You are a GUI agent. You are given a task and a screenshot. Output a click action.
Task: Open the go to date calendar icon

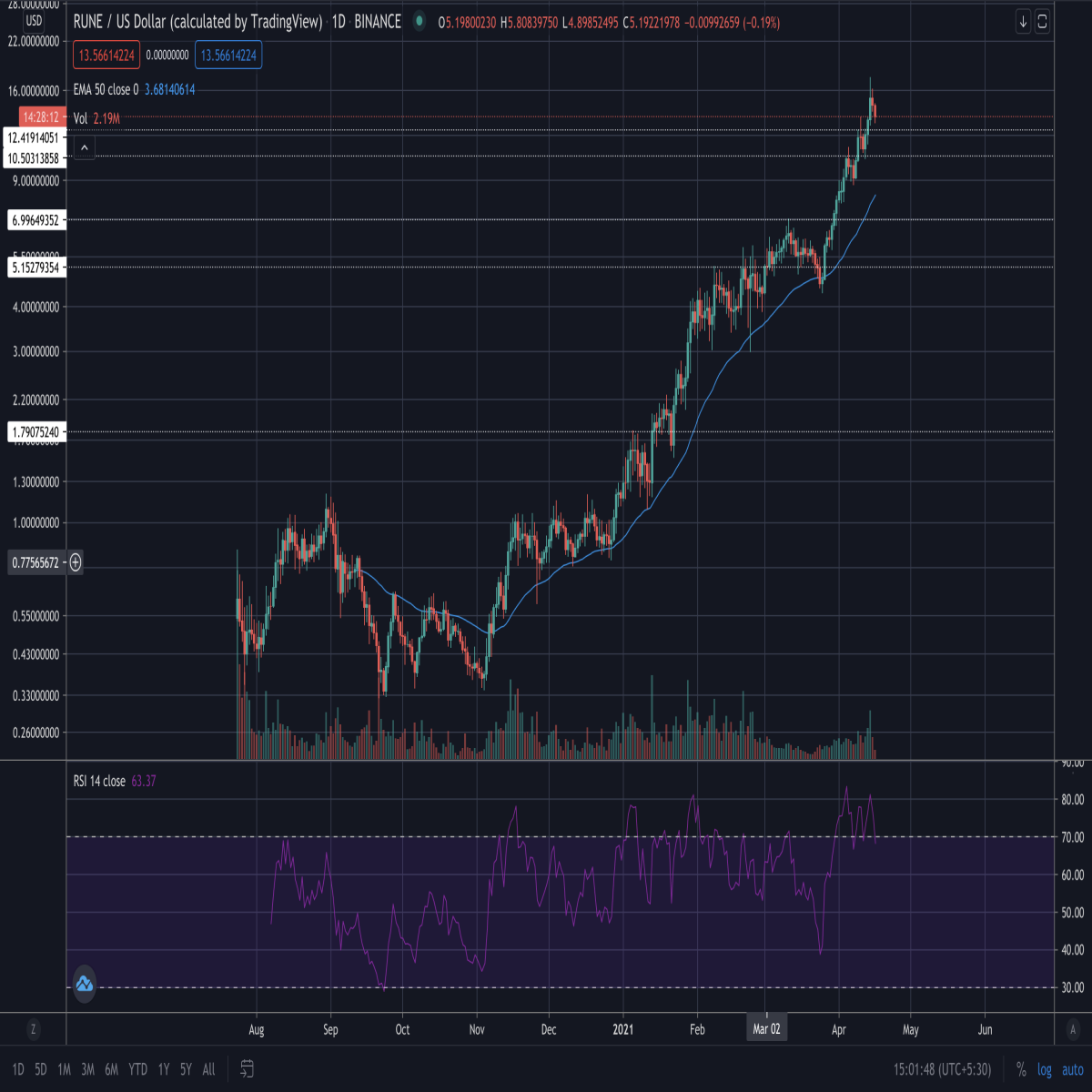(x=247, y=1069)
